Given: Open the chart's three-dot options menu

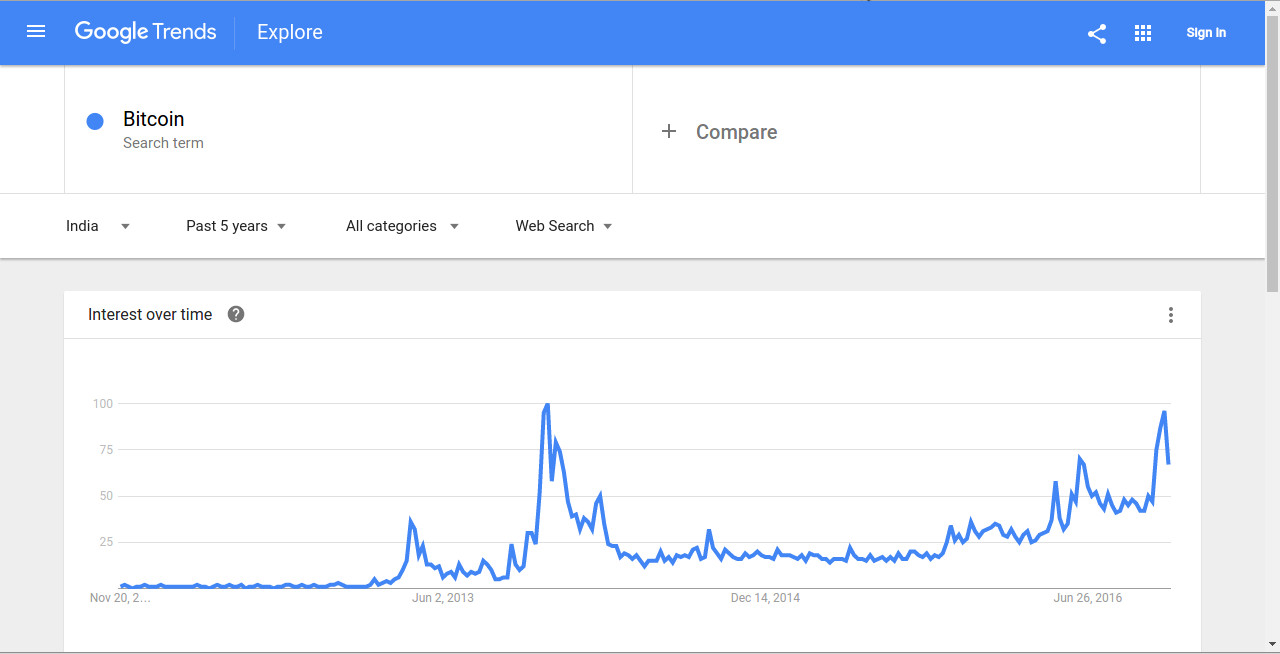Looking at the screenshot, I should [1170, 315].
